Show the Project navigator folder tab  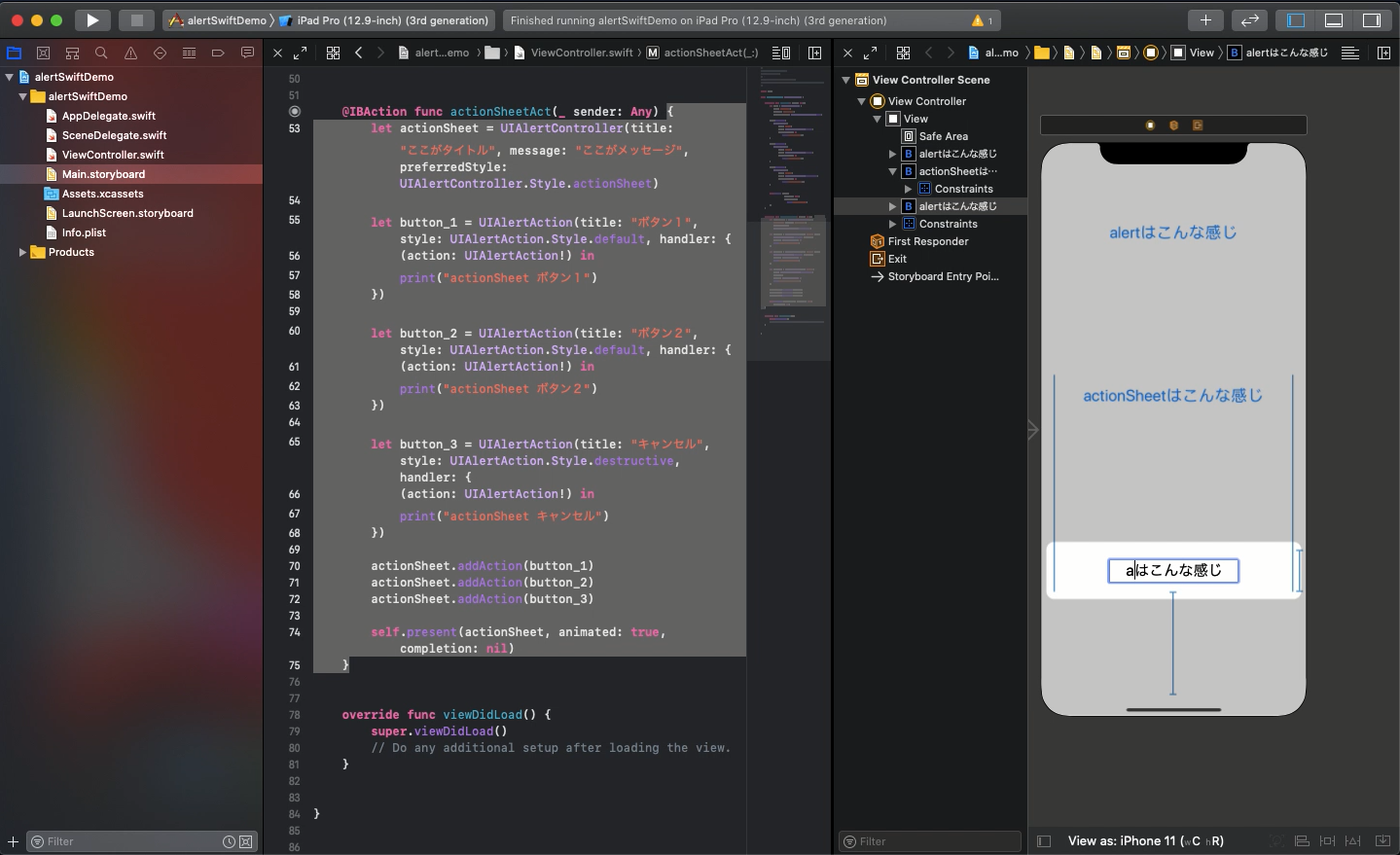pos(15,53)
